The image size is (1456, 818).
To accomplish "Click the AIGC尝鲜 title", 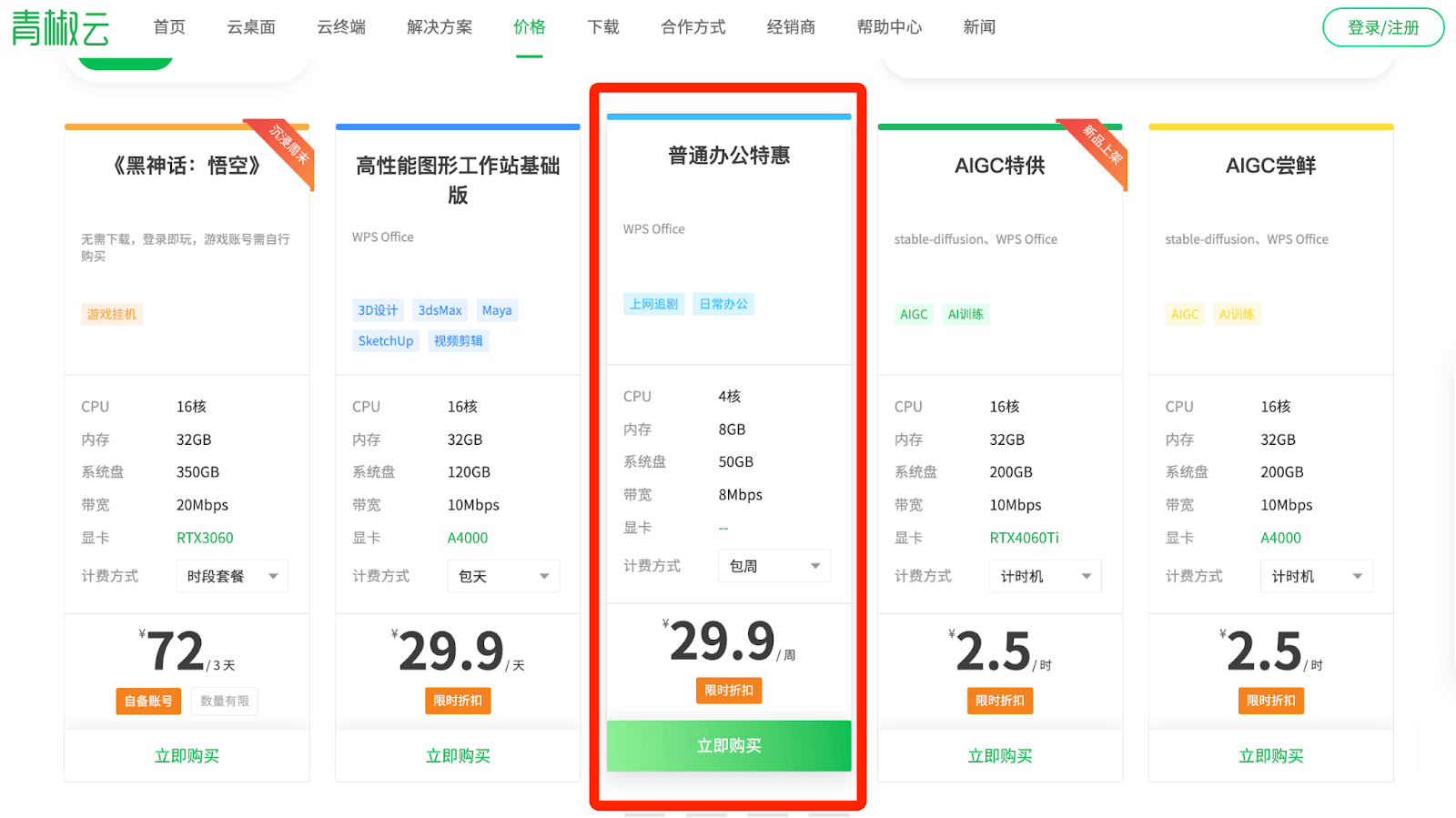I will pos(1271,166).
